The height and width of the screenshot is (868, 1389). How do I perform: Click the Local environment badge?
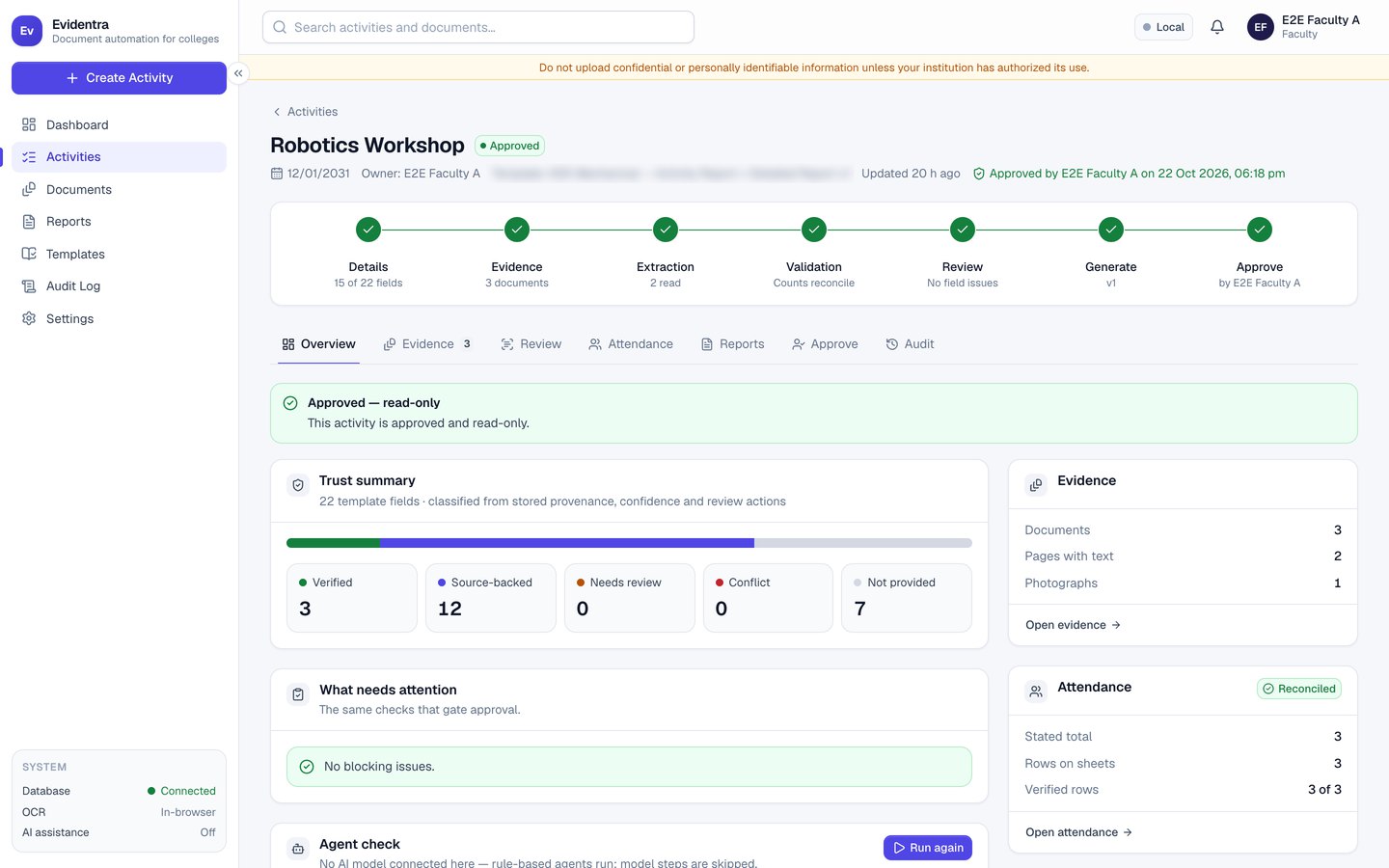point(1163,27)
